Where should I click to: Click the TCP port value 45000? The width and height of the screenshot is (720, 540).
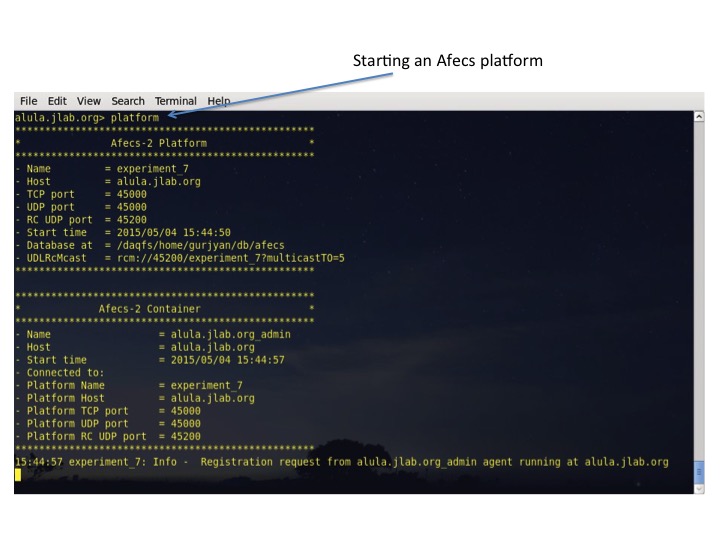click(x=132, y=194)
